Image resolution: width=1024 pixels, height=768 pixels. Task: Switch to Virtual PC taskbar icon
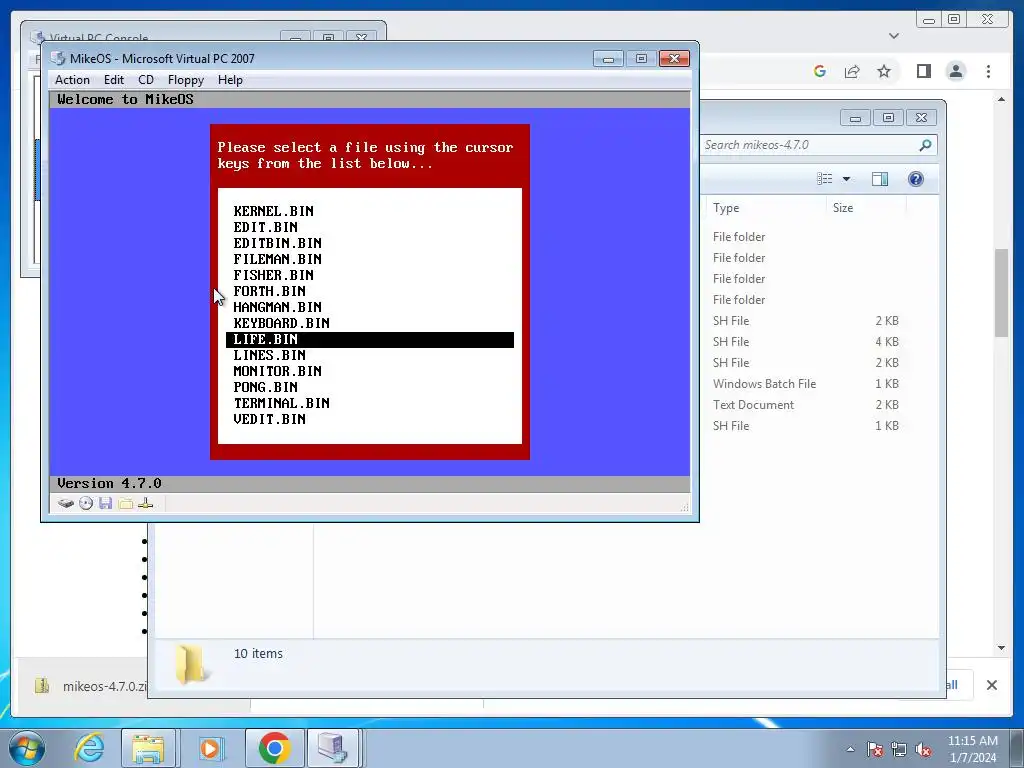pyautogui.click(x=332, y=748)
